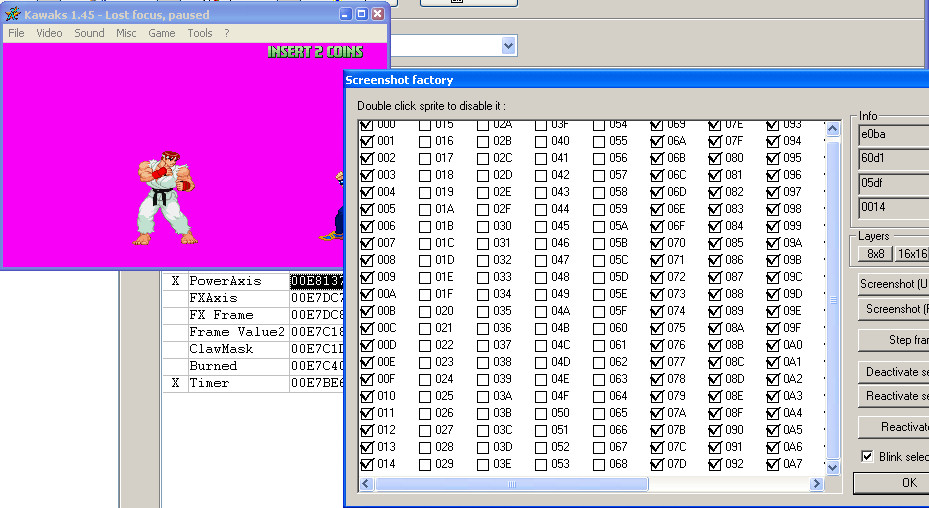Image resolution: width=929 pixels, height=508 pixels.
Task: Uncheck sprite 07D checkbox
Action: tap(656, 464)
